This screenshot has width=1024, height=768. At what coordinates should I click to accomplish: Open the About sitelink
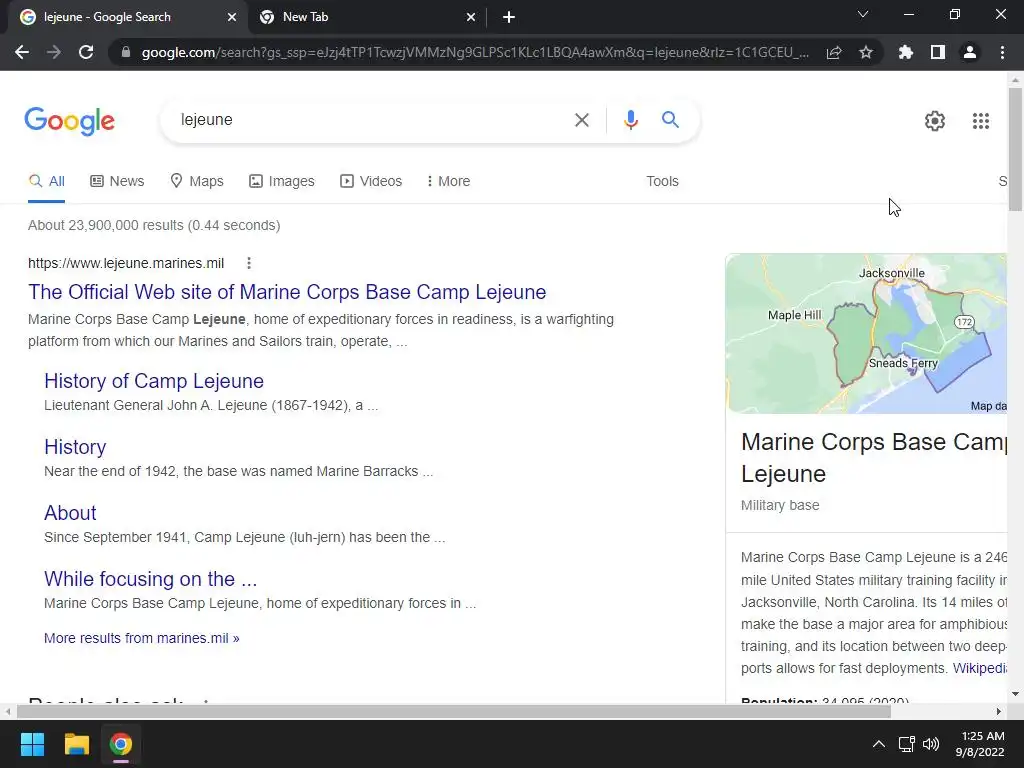pyautogui.click(x=70, y=513)
